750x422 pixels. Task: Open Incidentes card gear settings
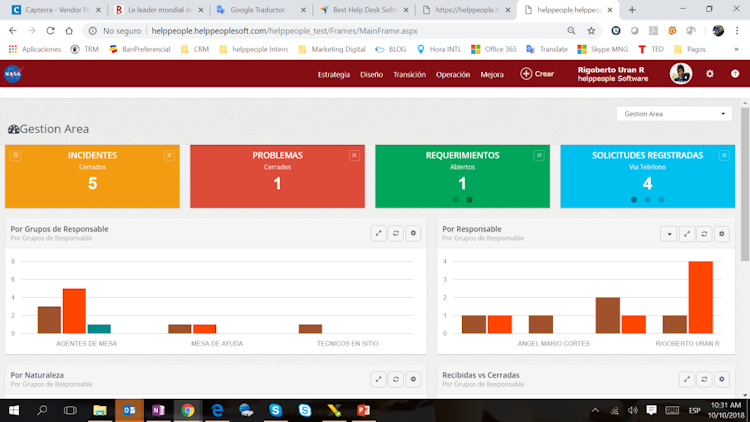coord(15,155)
